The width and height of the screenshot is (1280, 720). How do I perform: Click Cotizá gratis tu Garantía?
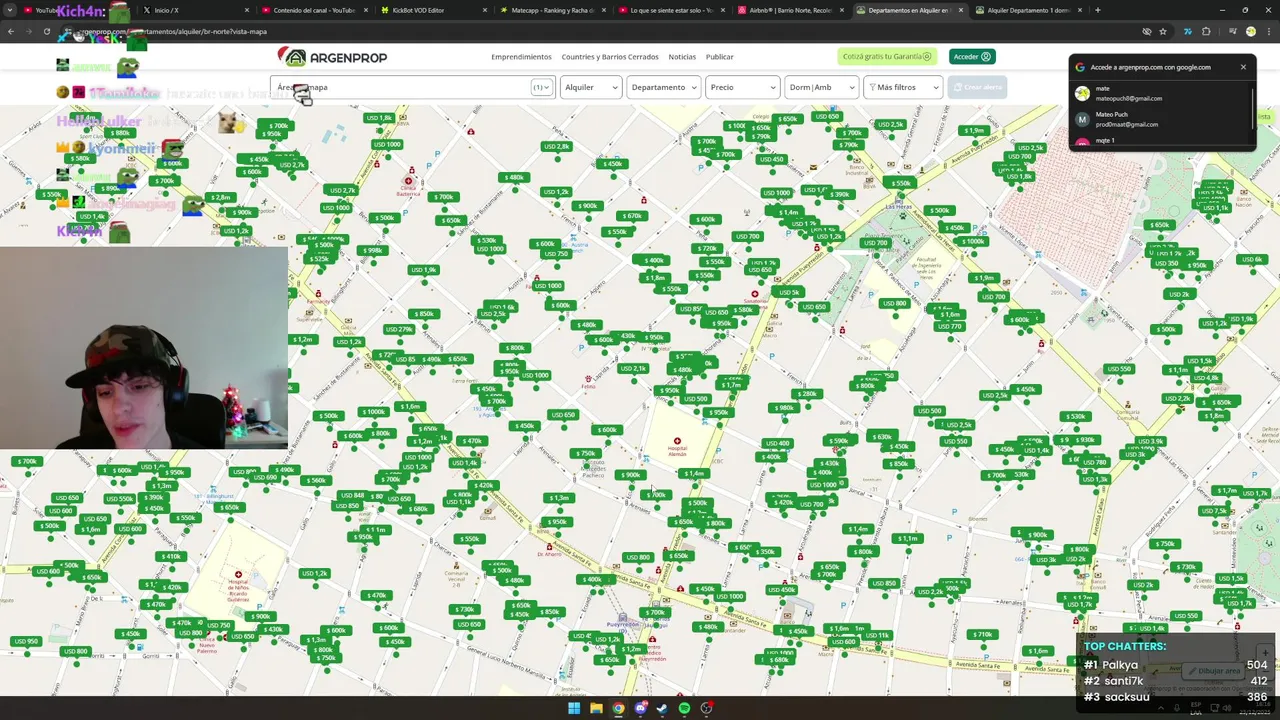[x=887, y=57]
